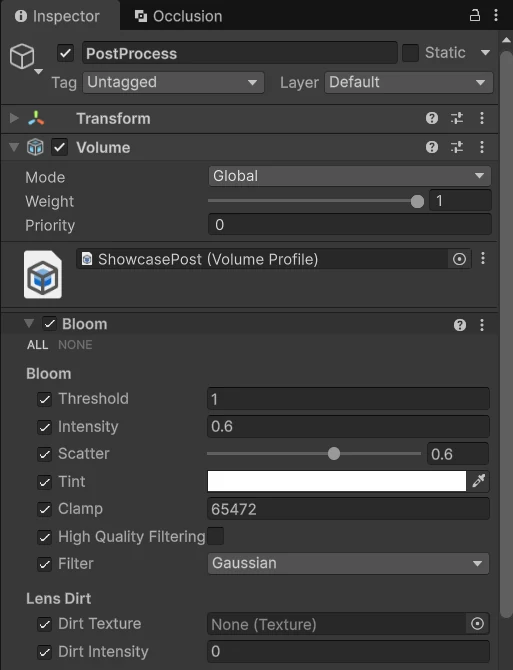The image size is (513, 670).
Task: Open the Inspector panel options menu
Action: pyautogui.click(x=495, y=15)
